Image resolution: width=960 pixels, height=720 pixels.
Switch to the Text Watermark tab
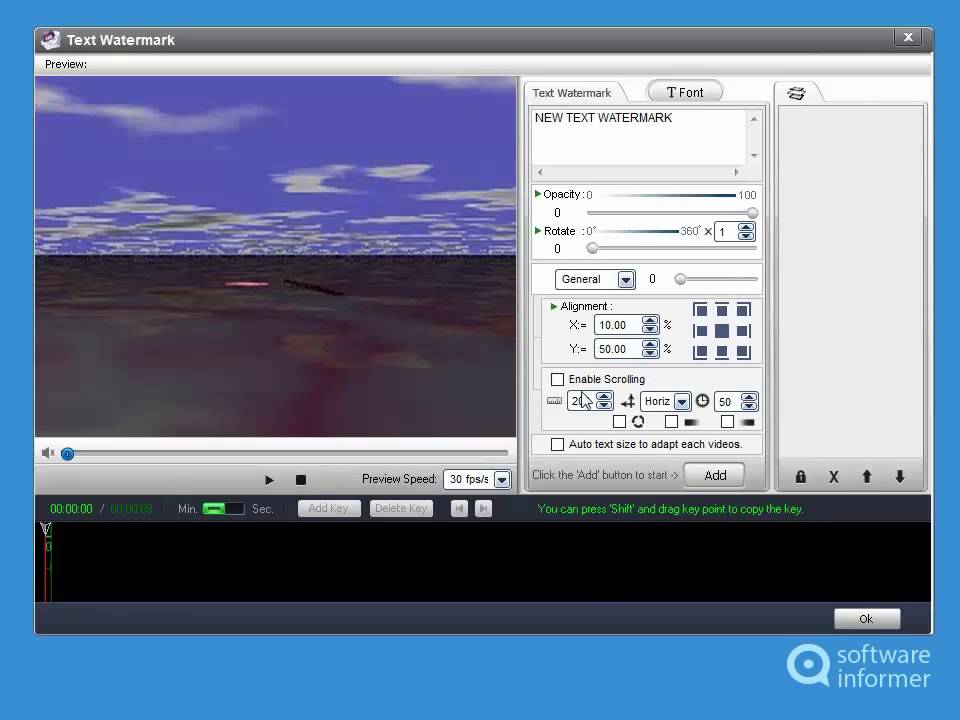tap(571, 93)
